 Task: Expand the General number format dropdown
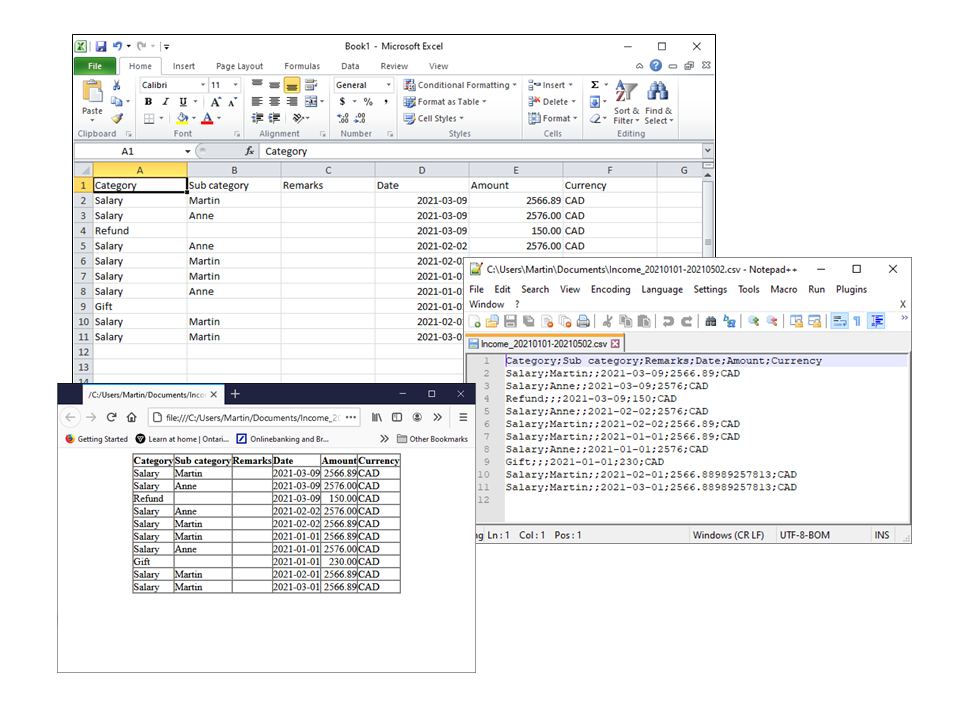(x=386, y=85)
